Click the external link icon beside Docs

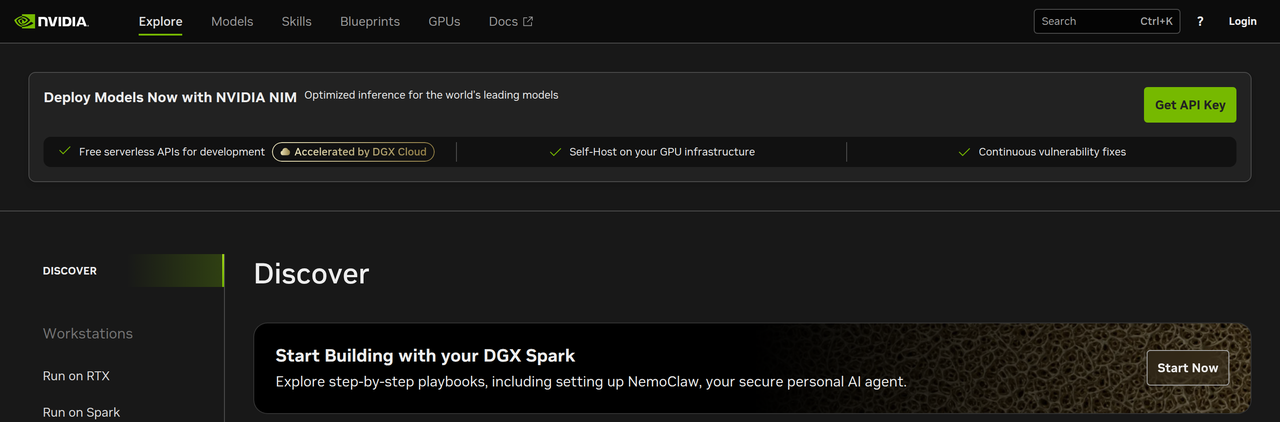pos(528,21)
